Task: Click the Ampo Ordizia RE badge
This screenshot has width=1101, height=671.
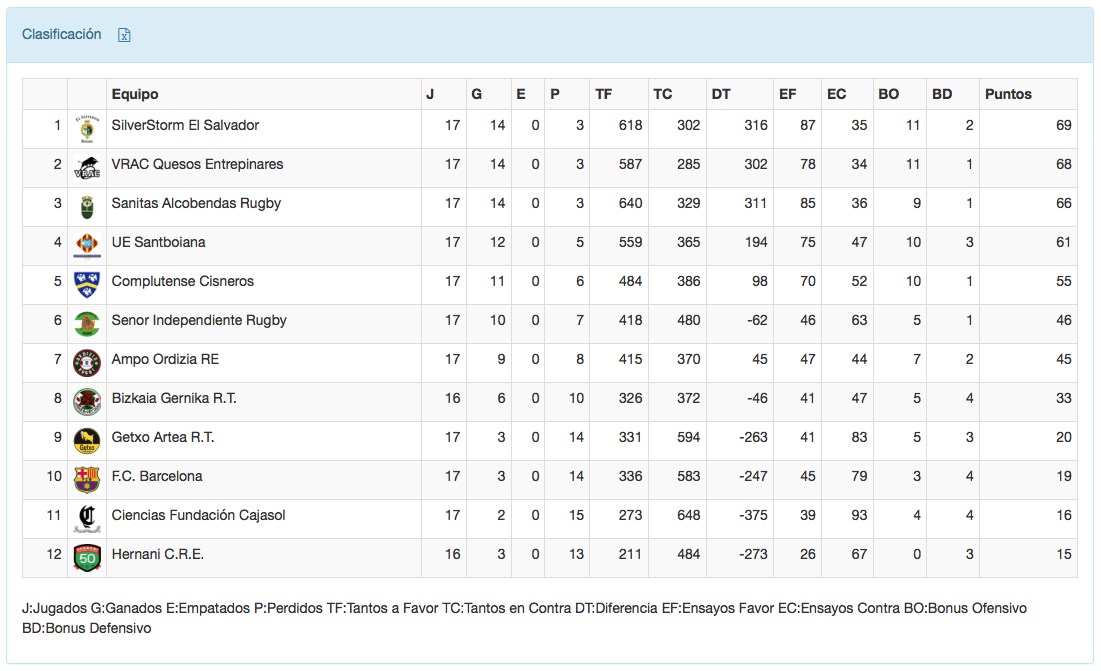Action: coord(87,363)
